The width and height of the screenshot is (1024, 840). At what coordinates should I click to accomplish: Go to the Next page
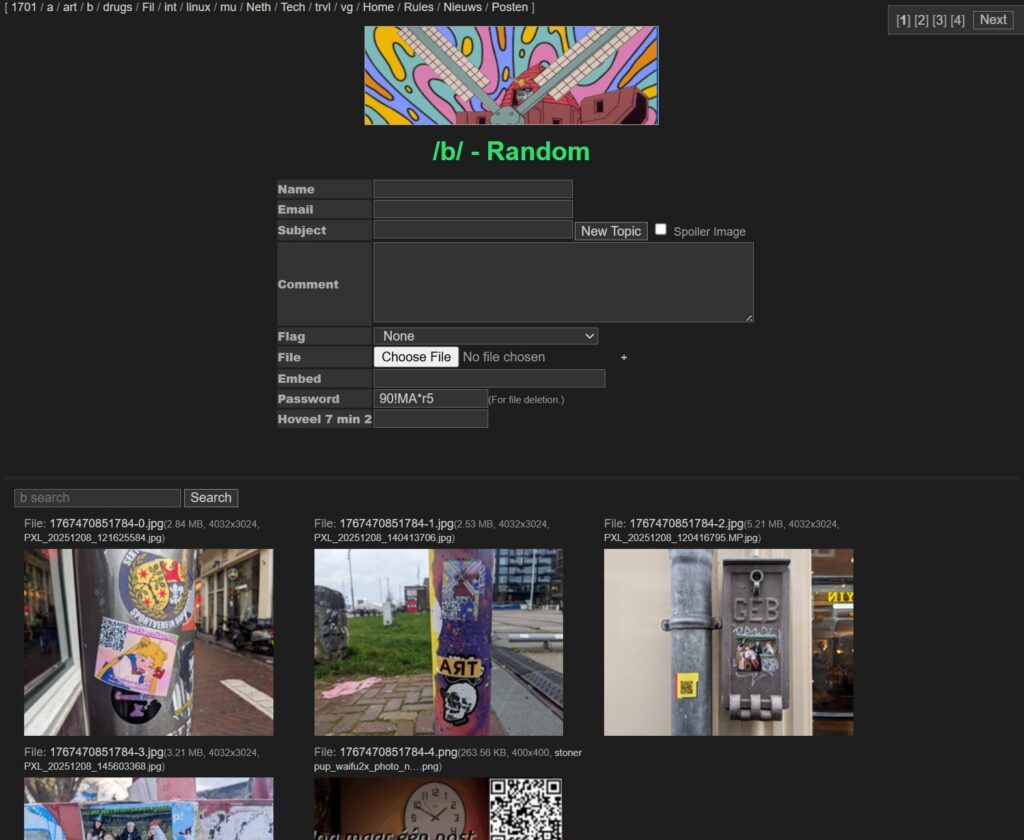993,20
